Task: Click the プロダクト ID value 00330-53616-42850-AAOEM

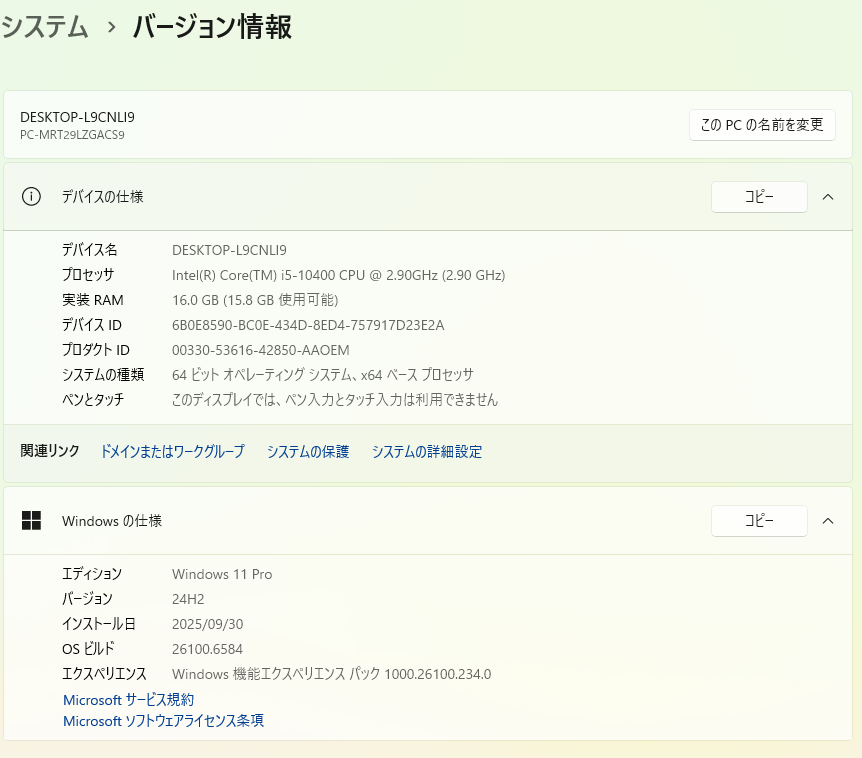Action: pyautogui.click(x=261, y=350)
